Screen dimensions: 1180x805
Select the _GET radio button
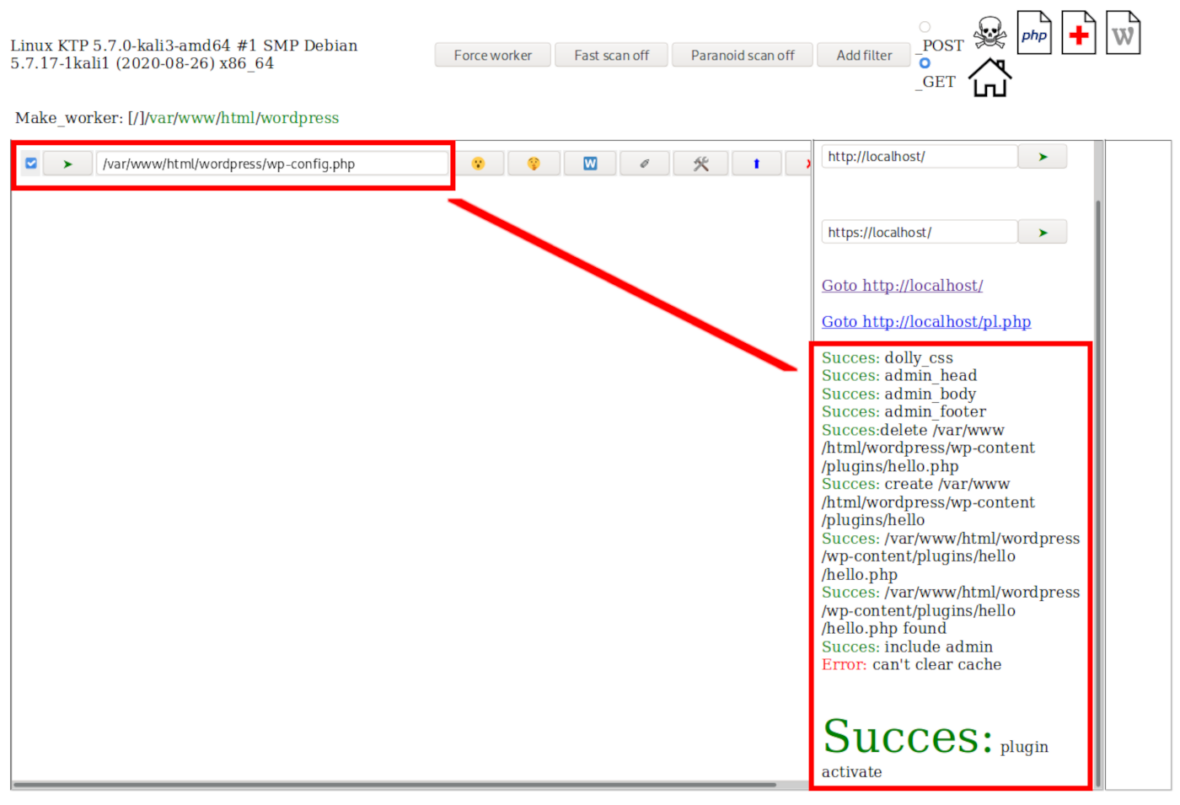(924, 63)
